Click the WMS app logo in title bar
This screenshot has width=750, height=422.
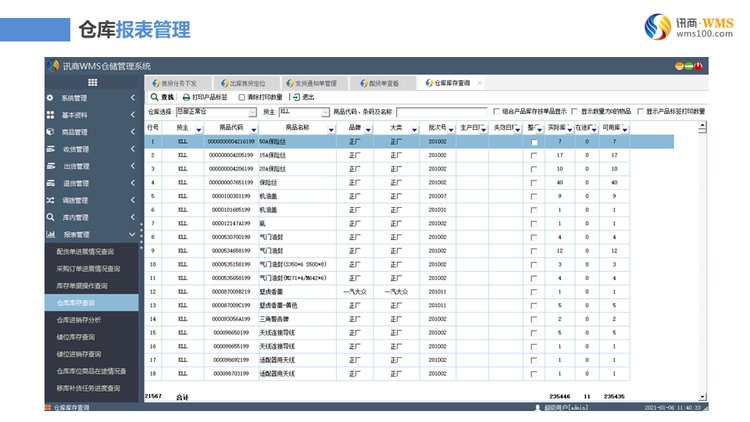pos(54,66)
